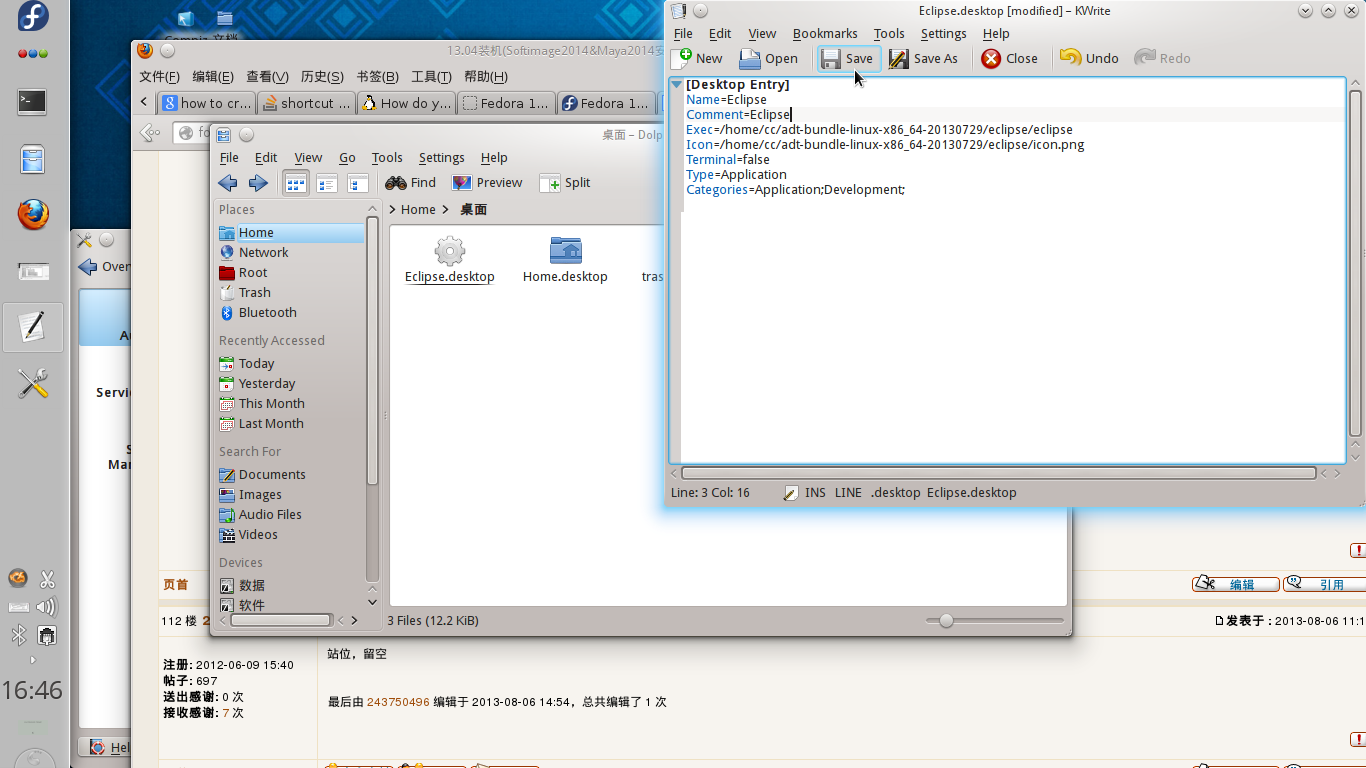Click the Find binoculars in Dolphin
1366x768 pixels.
point(396,183)
